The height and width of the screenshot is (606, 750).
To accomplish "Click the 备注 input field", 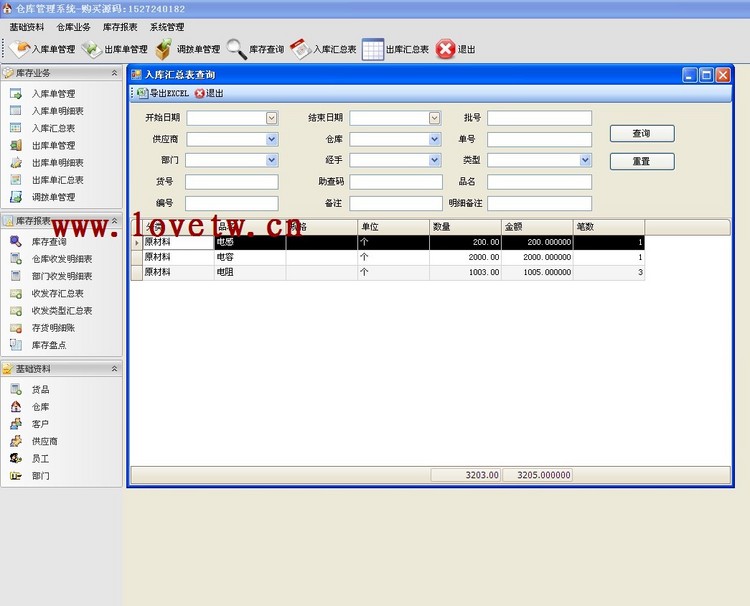I will click(x=396, y=203).
